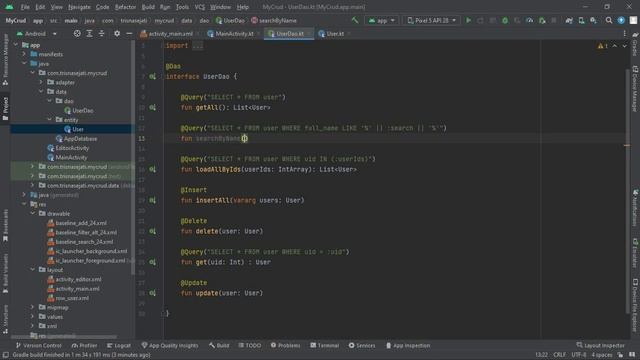Image resolution: width=640 pixels, height=360 pixels.
Task: Expand the adapter package
Action: [x=41, y=82]
